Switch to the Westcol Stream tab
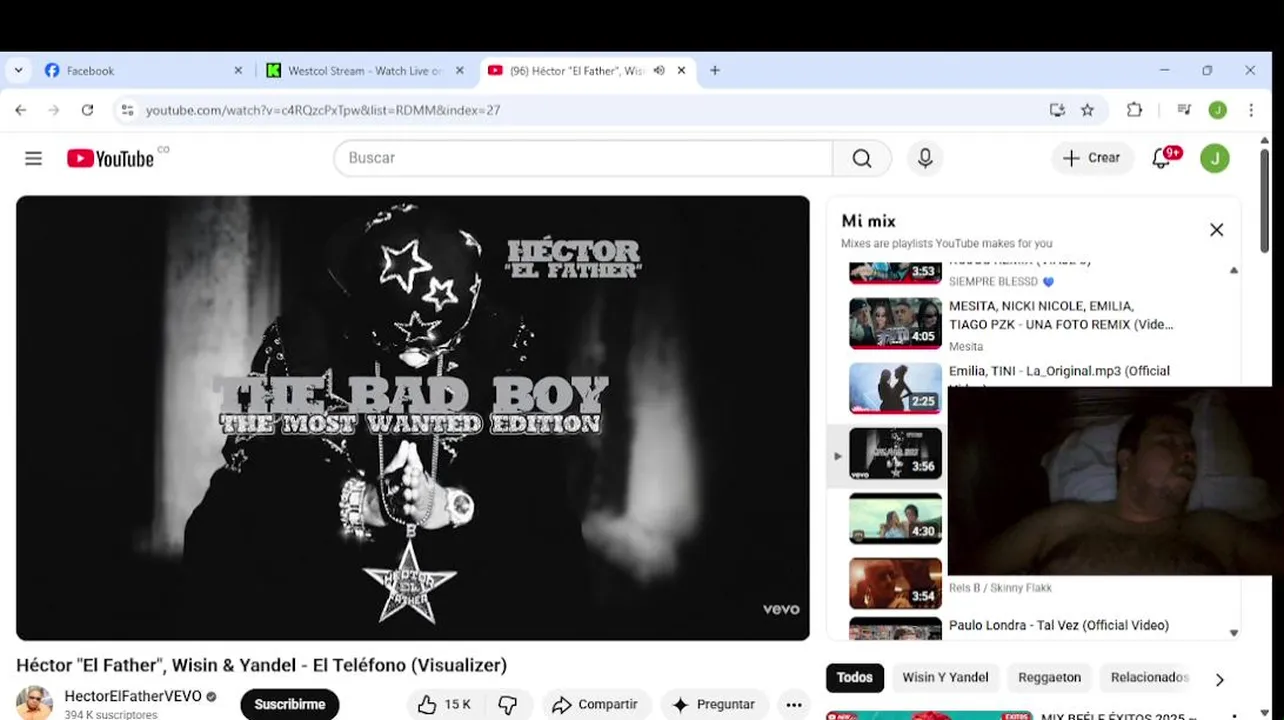This screenshot has height=720, width=1284. click(x=365, y=71)
